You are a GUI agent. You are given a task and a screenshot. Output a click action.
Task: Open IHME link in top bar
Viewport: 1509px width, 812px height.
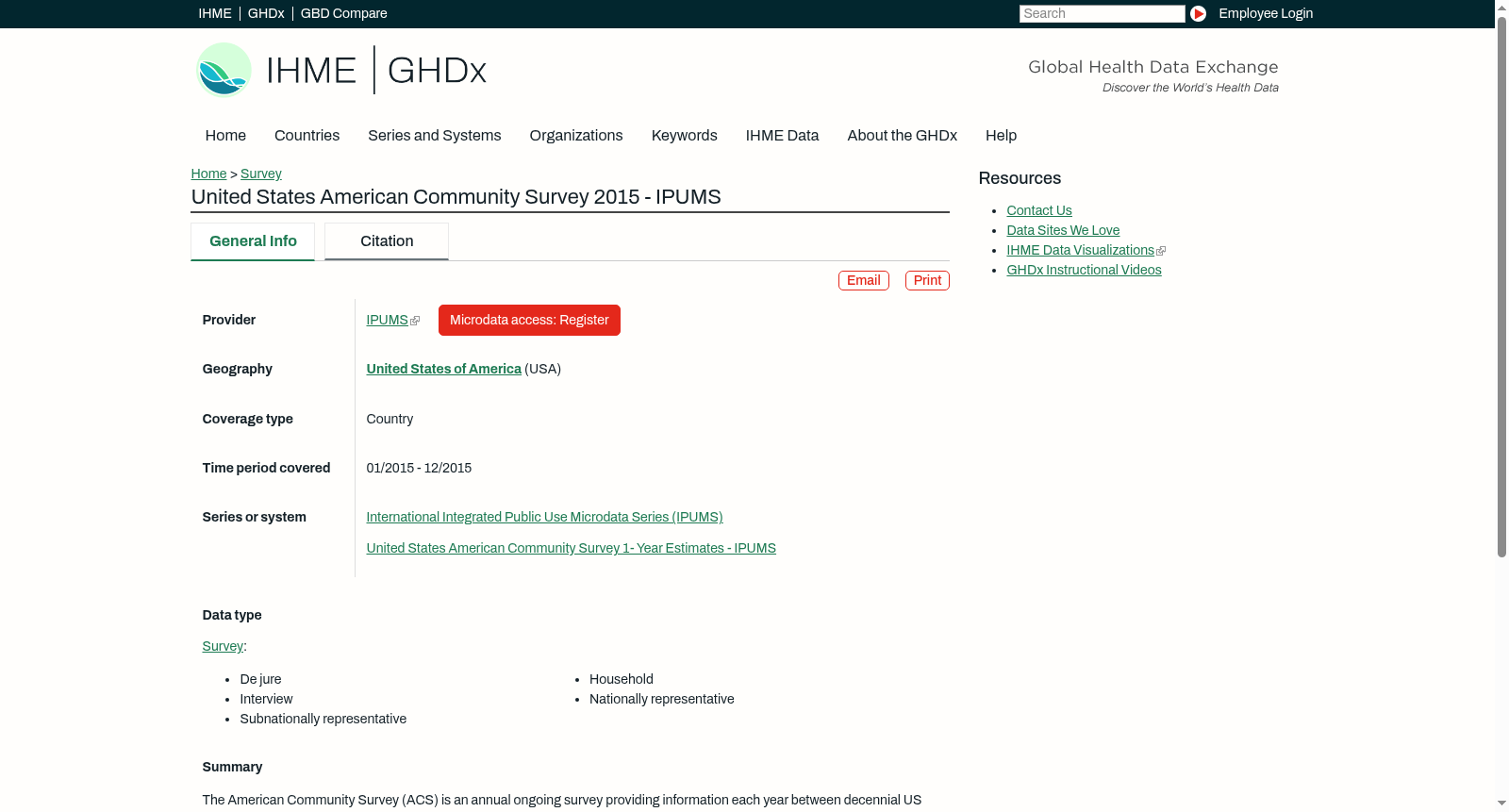click(215, 13)
